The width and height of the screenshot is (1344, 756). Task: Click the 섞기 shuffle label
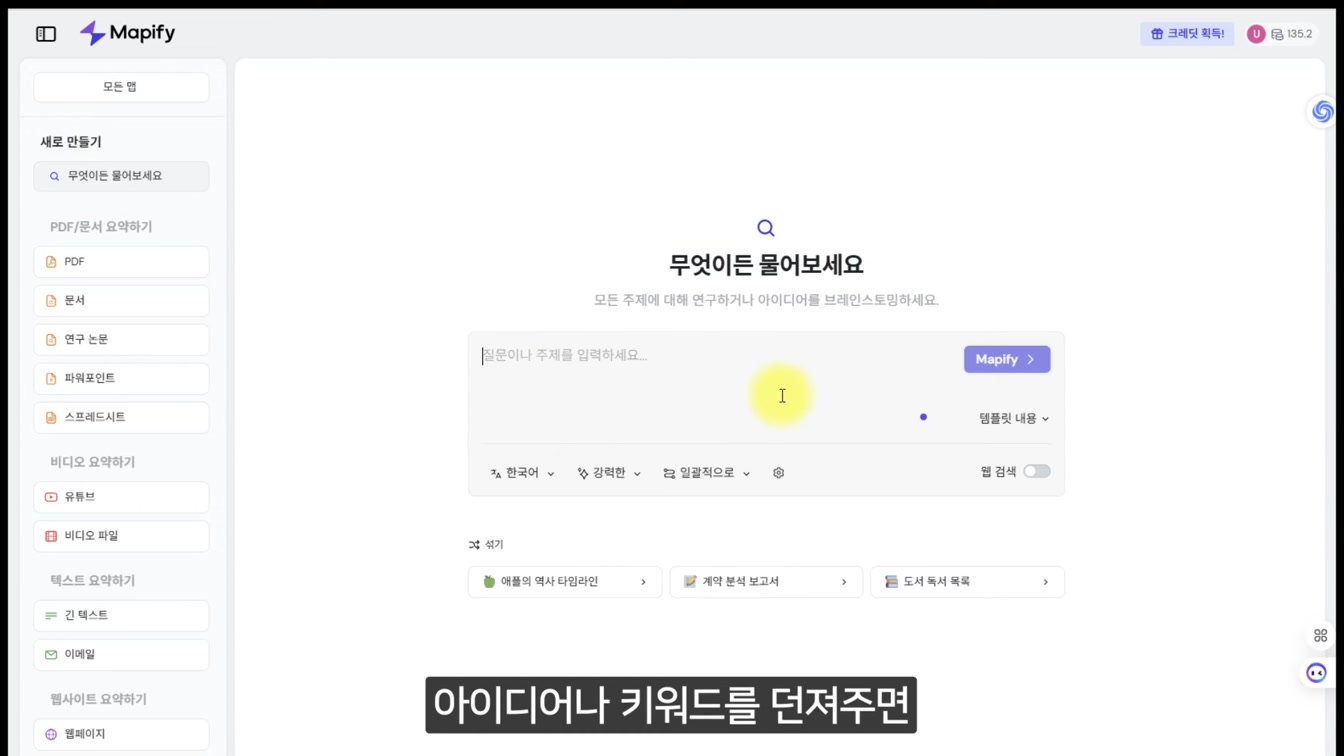coord(494,545)
